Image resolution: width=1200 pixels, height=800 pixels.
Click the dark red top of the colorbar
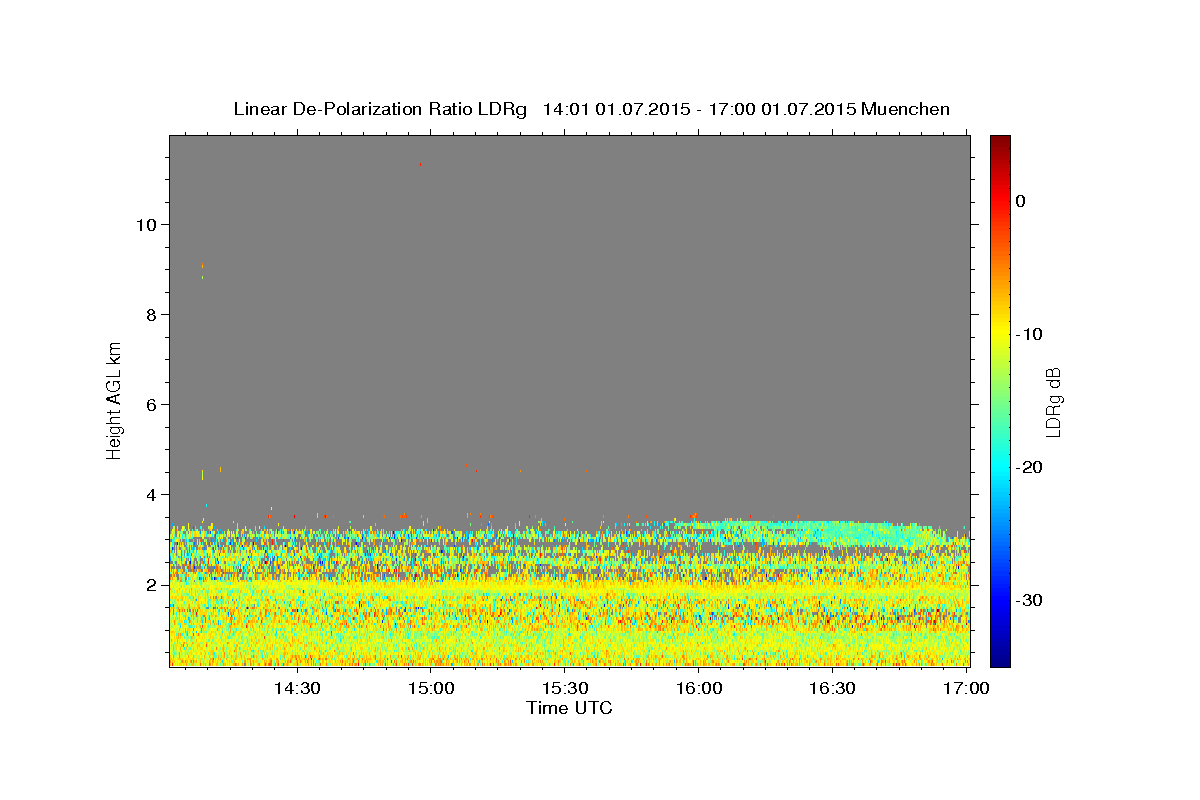point(1000,143)
